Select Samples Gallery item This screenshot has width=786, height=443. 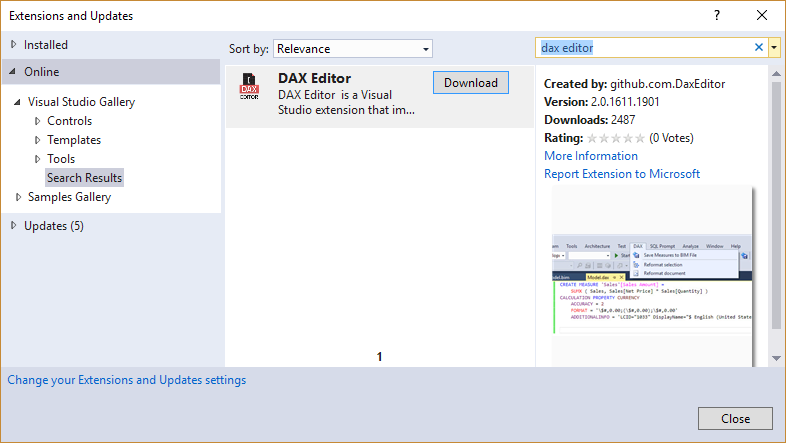[x=69, y=197]
